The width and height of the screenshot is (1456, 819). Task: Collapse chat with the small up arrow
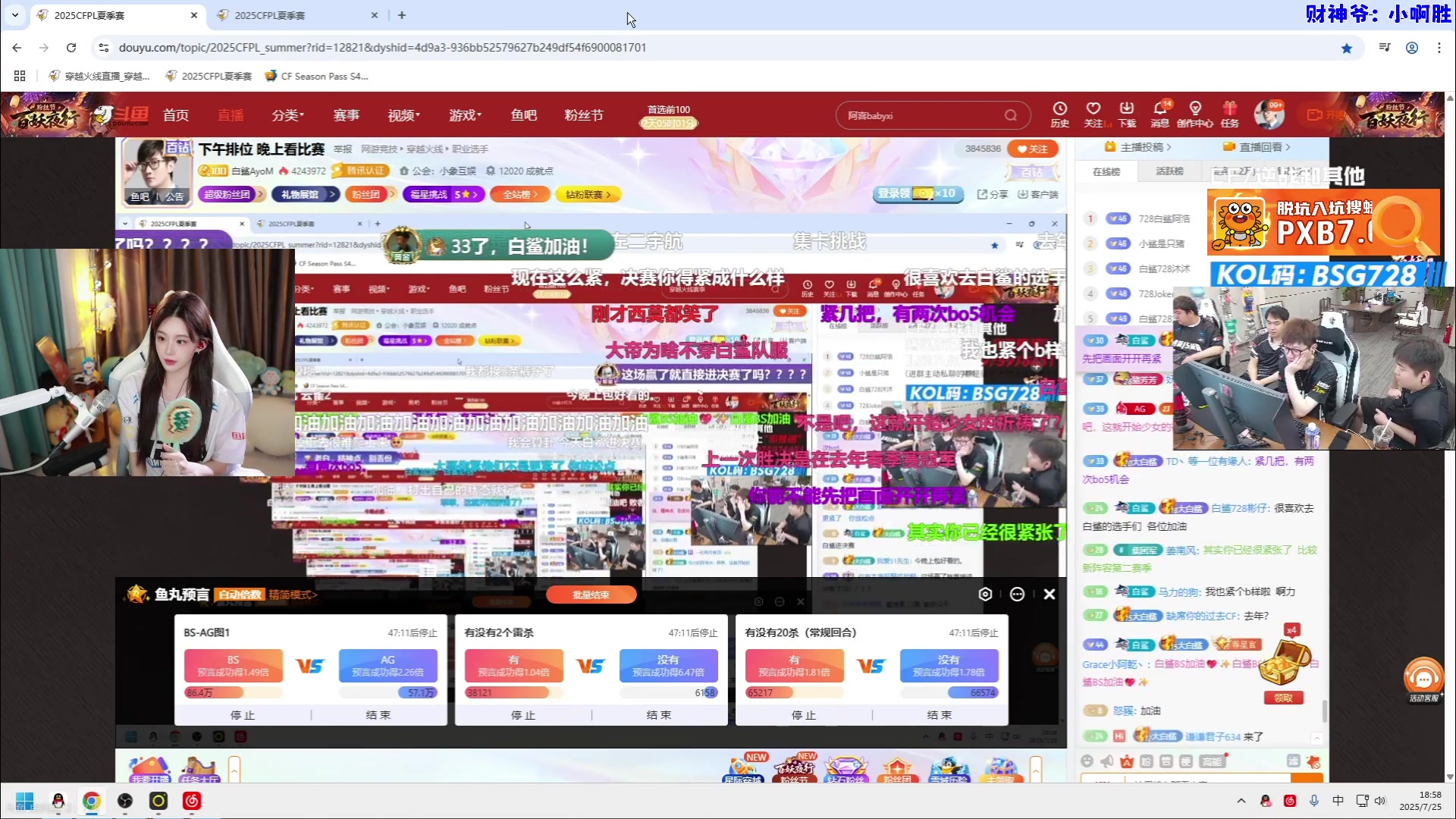point(1317,738)
